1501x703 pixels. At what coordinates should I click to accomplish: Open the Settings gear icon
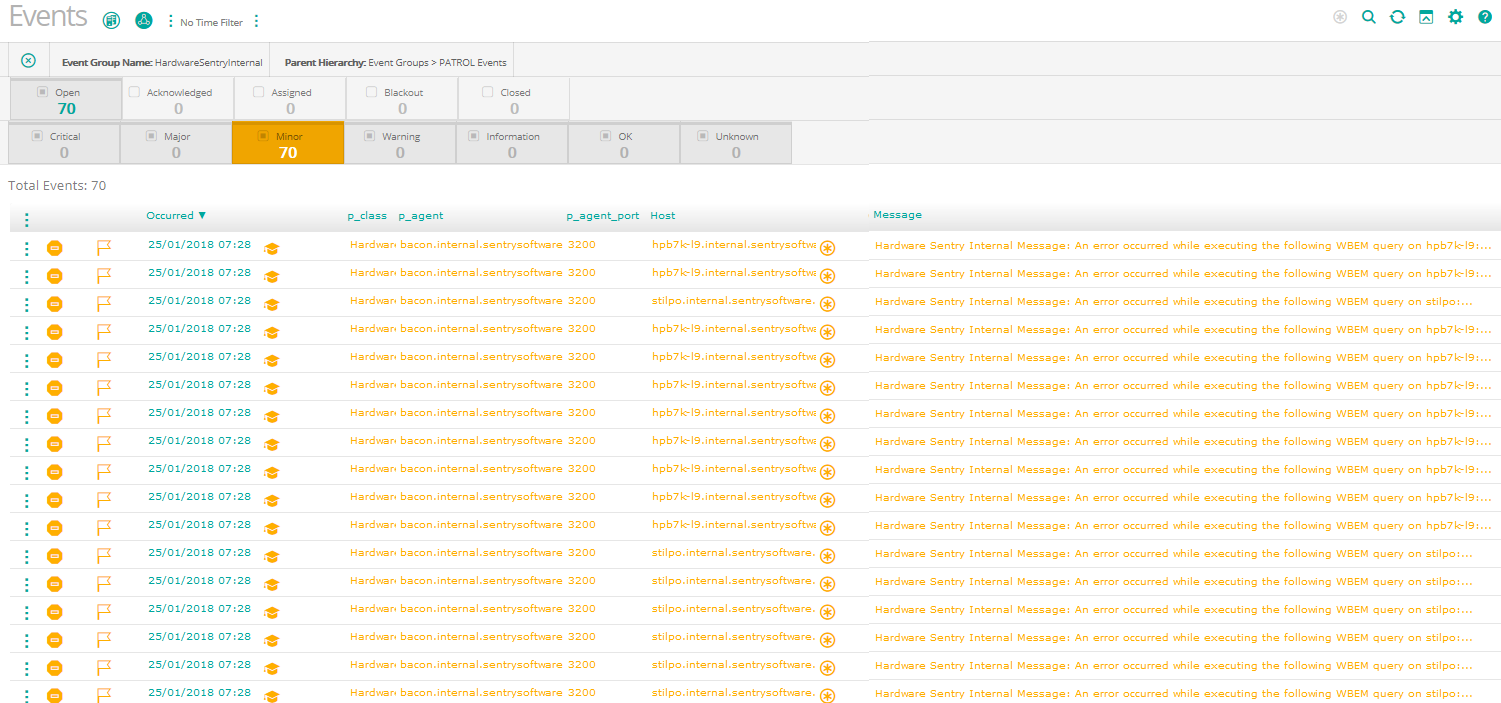[1455, 17]
